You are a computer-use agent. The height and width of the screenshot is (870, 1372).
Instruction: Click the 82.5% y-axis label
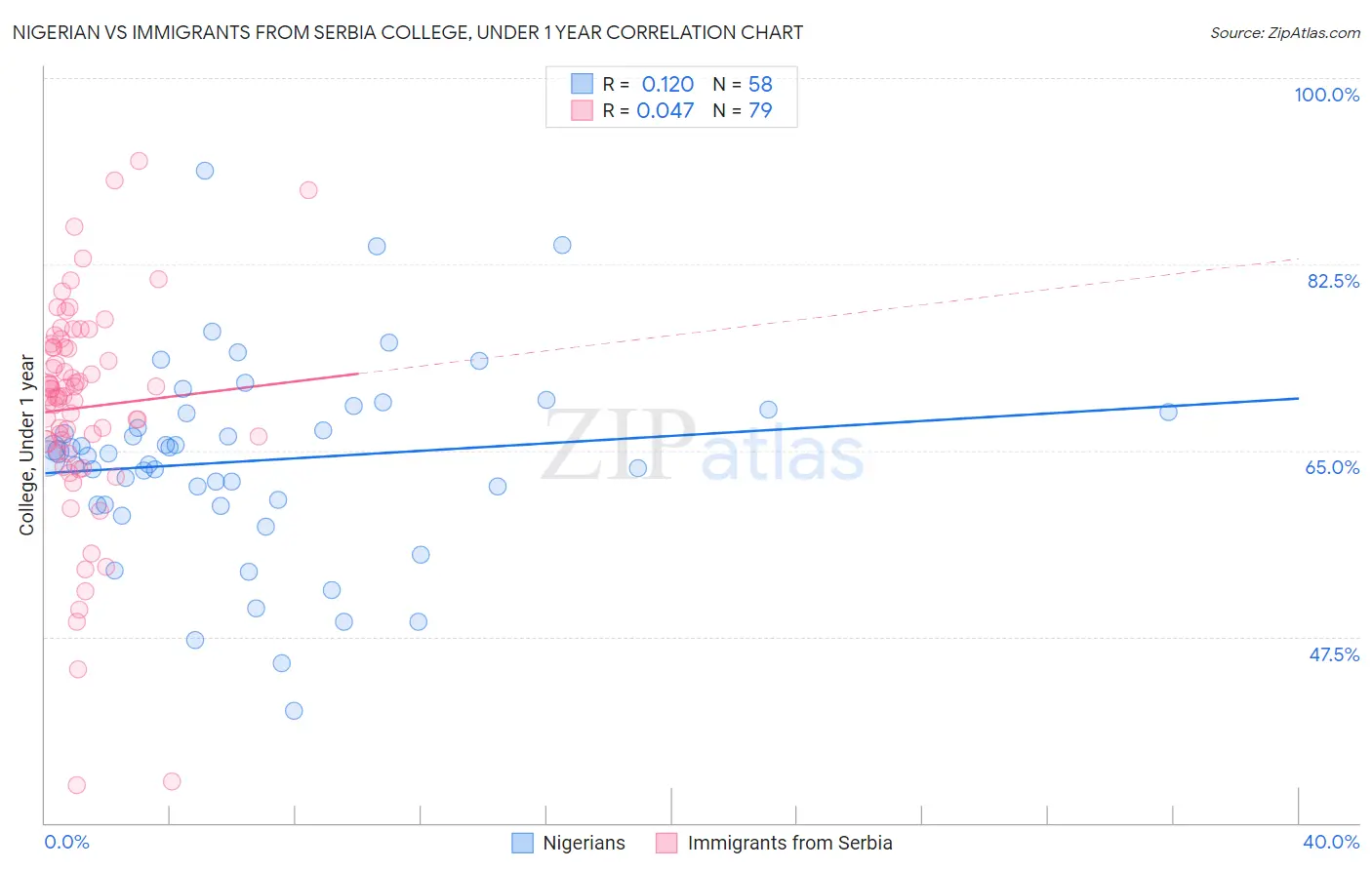click(x=1333, y=281)
